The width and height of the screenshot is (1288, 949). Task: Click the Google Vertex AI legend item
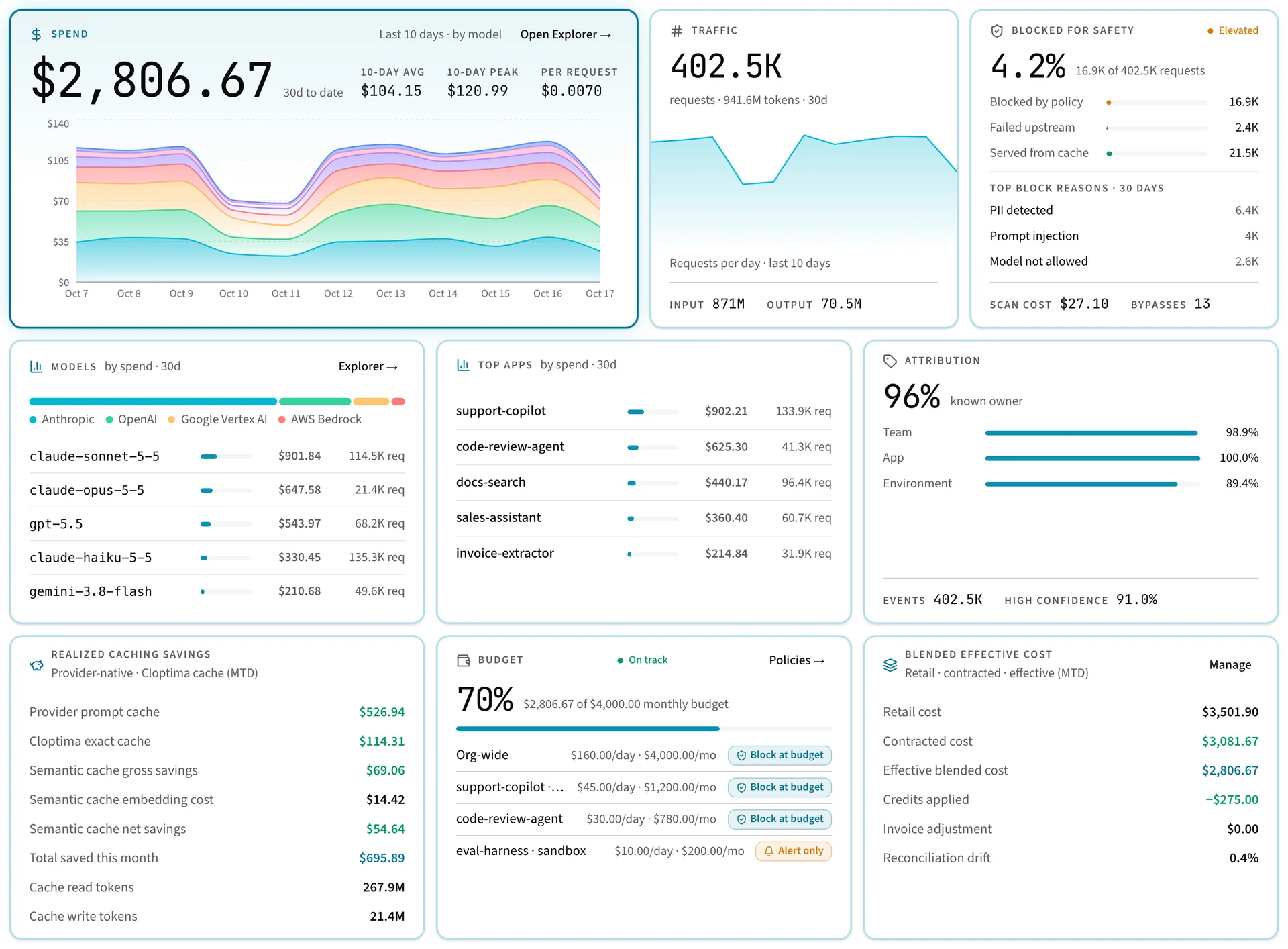click(217, 419)
